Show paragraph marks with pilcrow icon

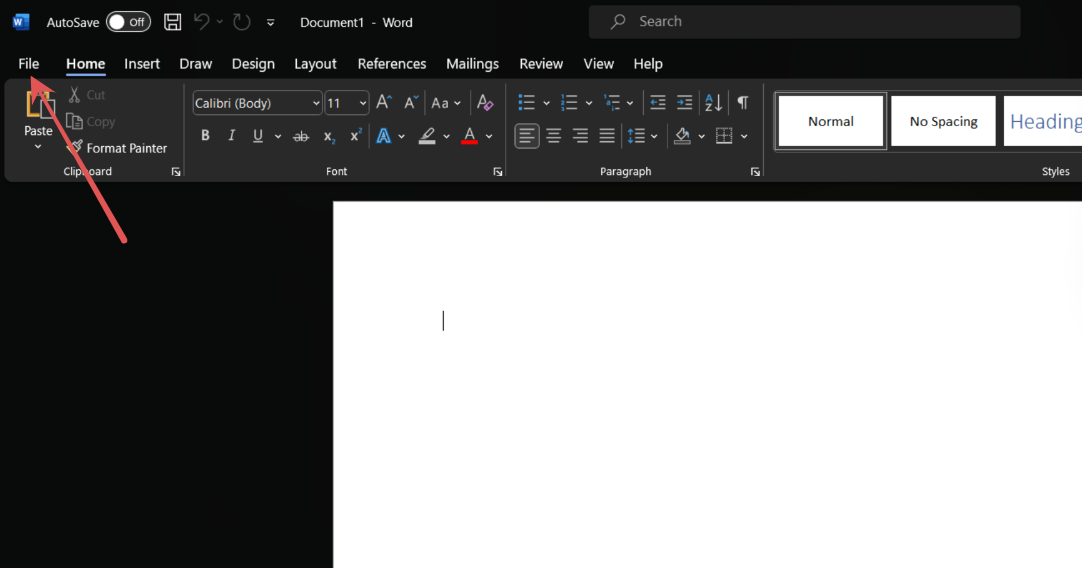coord(742,103)
